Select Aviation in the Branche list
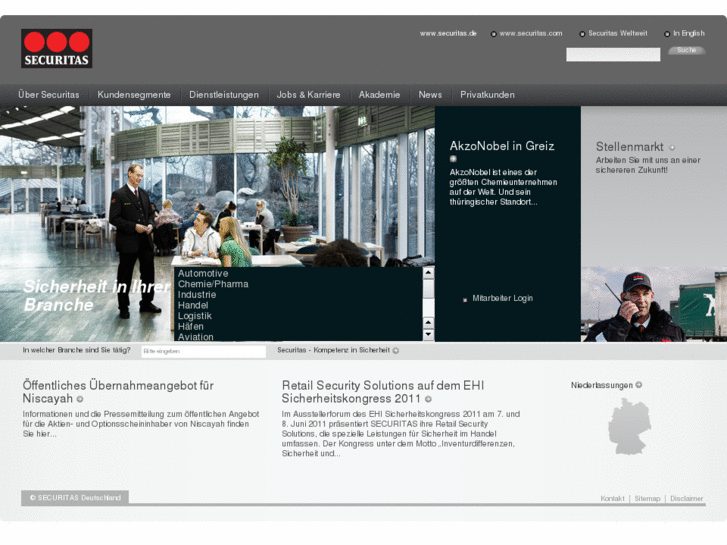 click(x=196, y=337)
